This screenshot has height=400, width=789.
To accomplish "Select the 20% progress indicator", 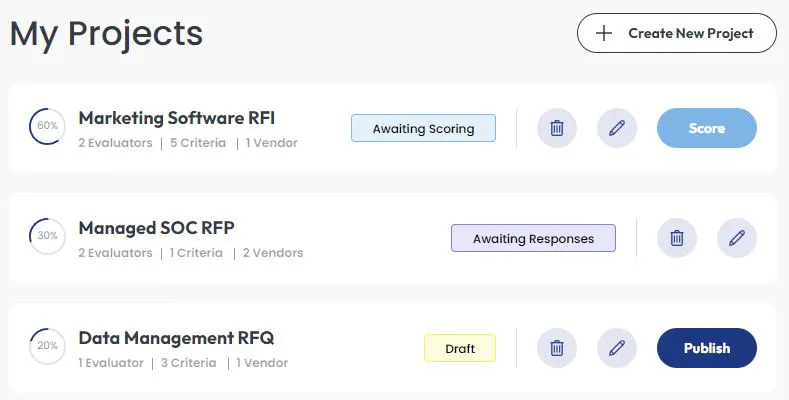I will click(x=47, y=346).
